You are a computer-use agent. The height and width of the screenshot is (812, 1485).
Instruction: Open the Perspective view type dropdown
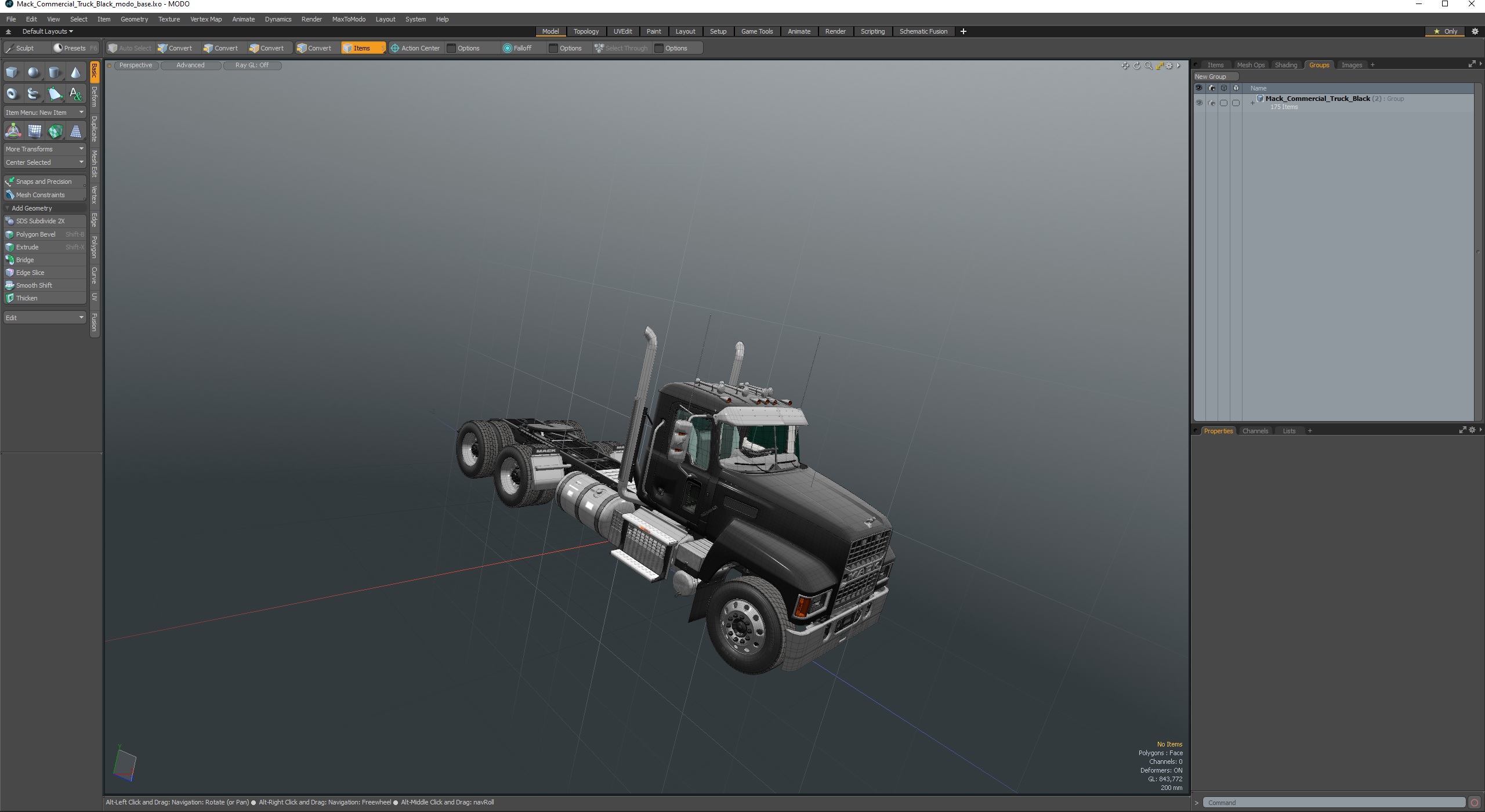pyautogui.click(x=136, y=66)
